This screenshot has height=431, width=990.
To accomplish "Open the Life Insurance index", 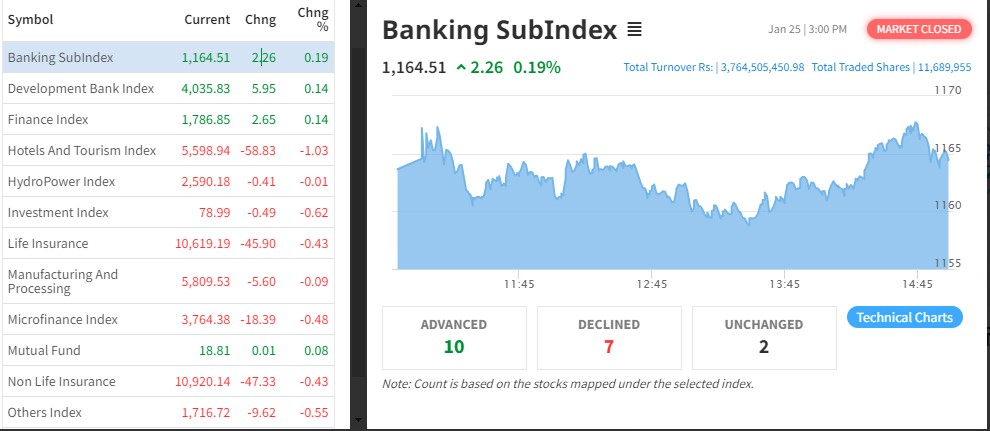I will coord(48,243).
